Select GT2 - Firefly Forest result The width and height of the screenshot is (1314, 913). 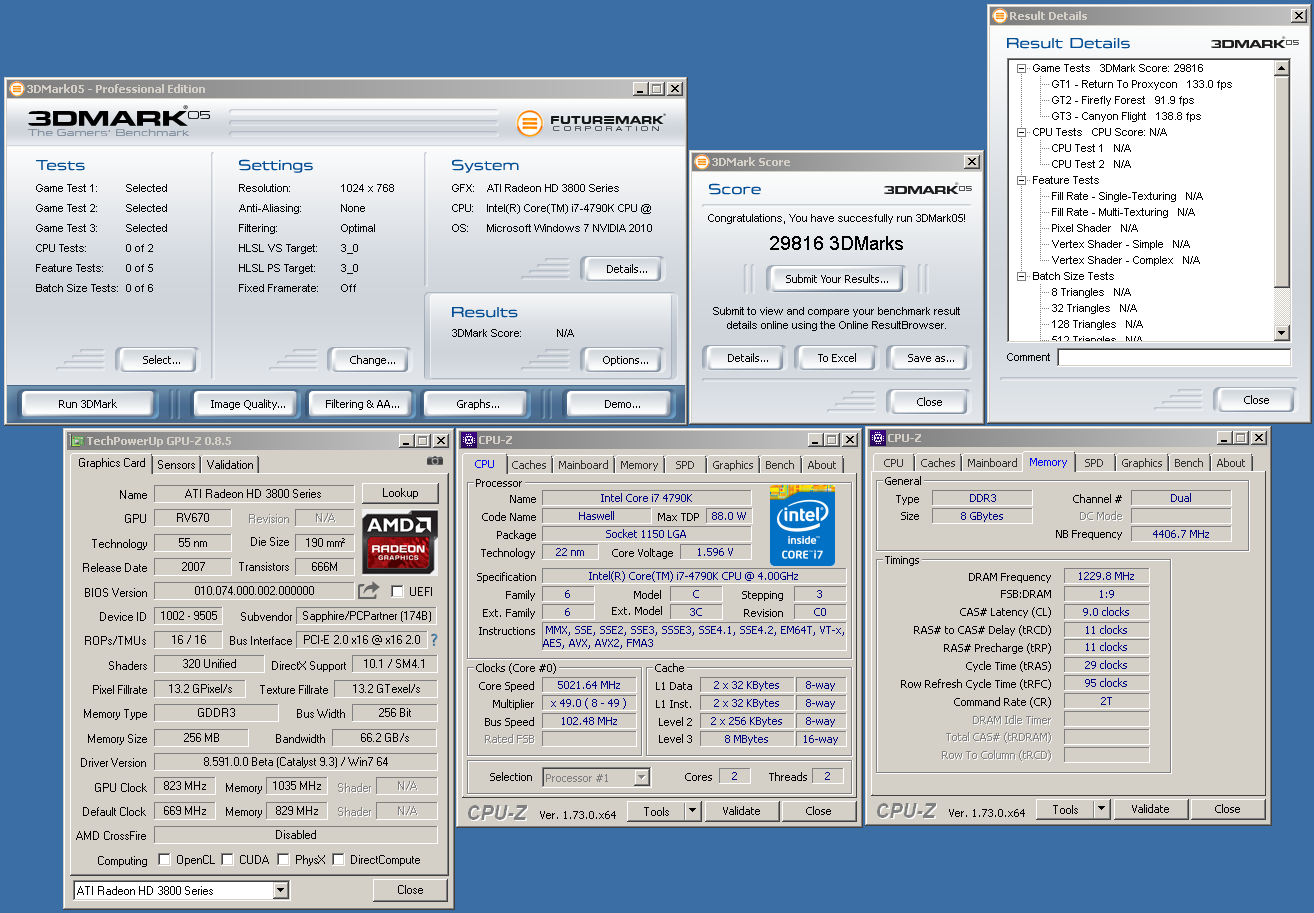coord(1122,100)
